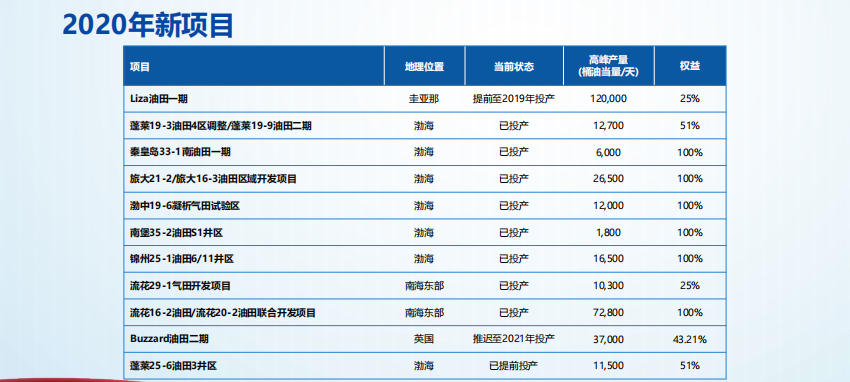Image resolution: width=850 pixels, height=382 pixels.
Task: Click the 26,500 production figure
Action: click(609, 178)
